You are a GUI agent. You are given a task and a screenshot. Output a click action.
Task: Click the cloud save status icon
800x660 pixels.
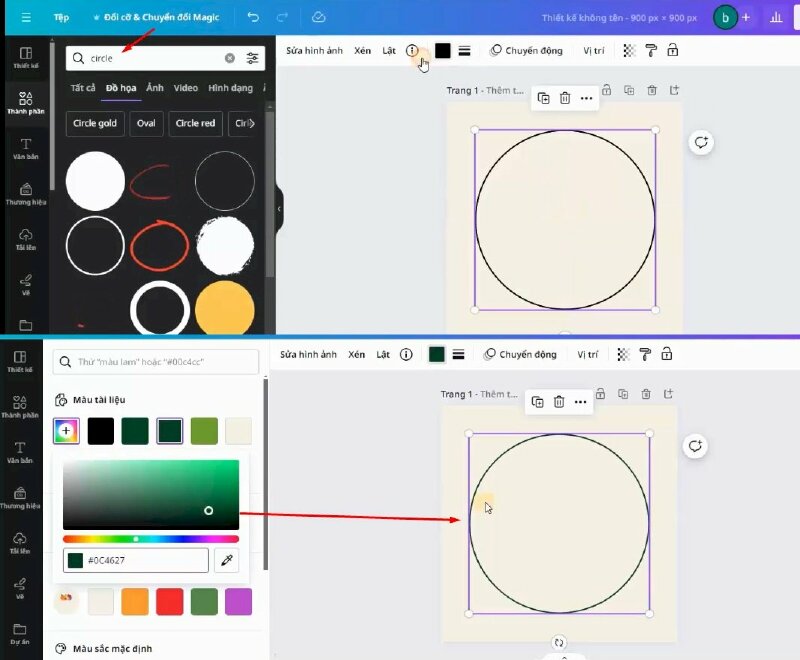(x=318, y=18)
